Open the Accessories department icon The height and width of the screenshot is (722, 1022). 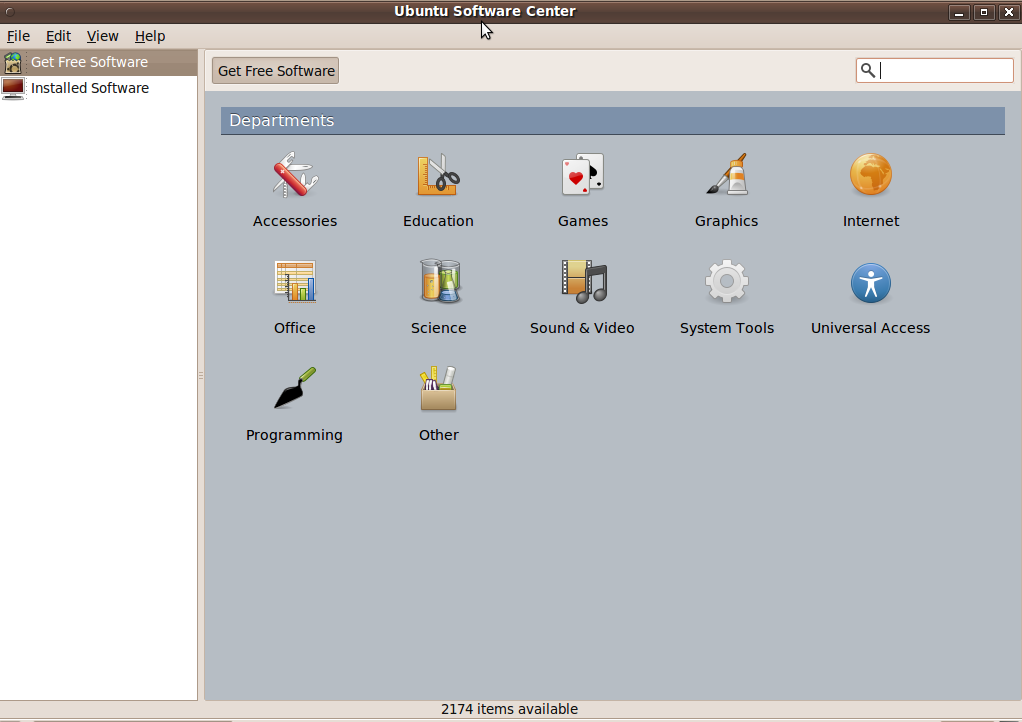coord(294,175)
